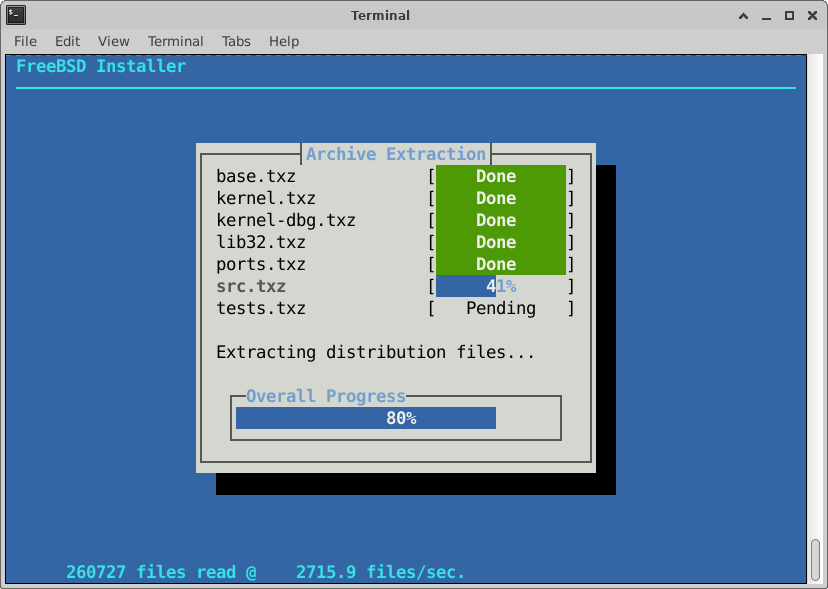The height and width of the screenshot is (589, 828).
Task: Open the View menu
Action: (113, 41)
